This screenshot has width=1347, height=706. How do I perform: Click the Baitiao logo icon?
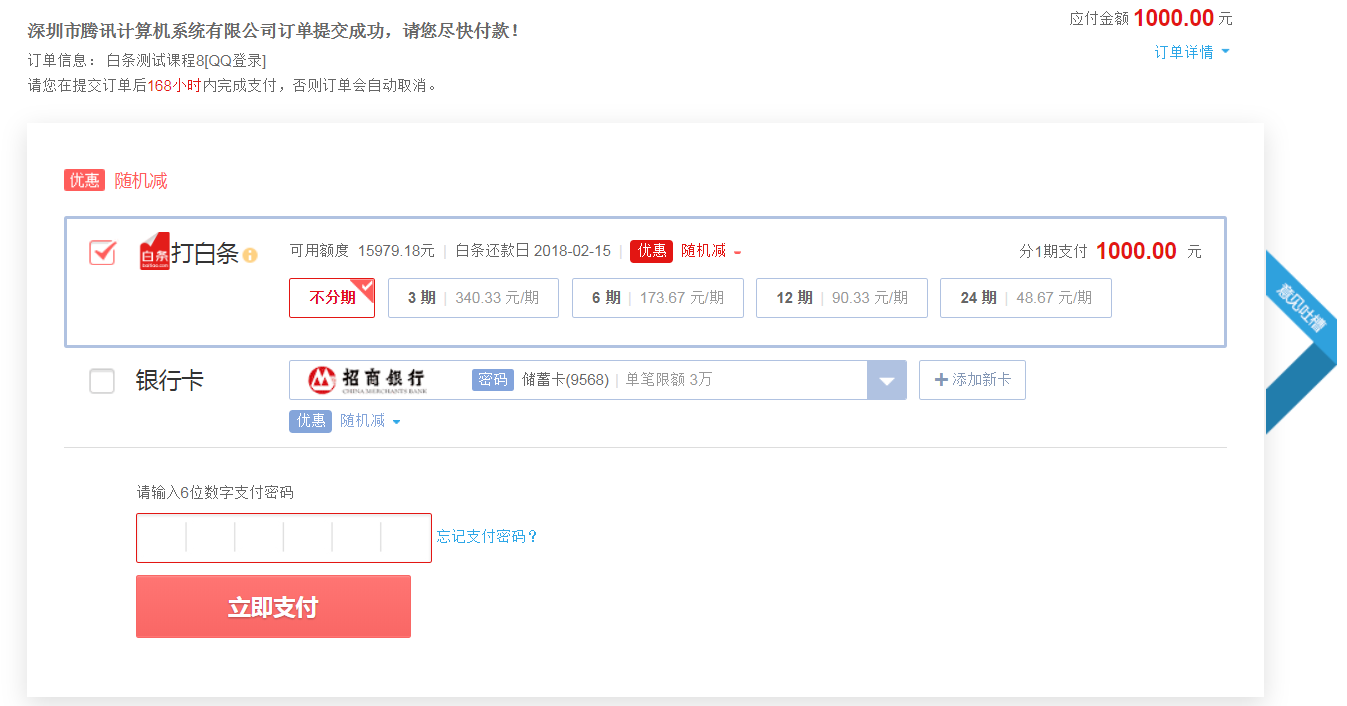pyautogui.click(x=154, y=251)
